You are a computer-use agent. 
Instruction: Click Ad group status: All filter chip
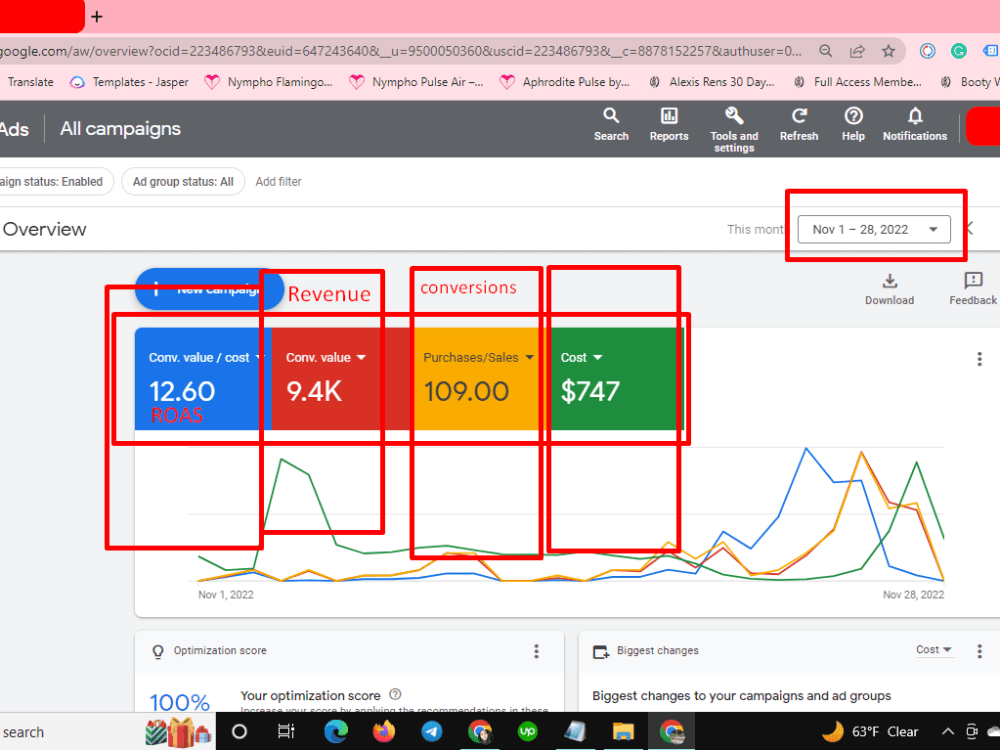(x=183, y=182)
